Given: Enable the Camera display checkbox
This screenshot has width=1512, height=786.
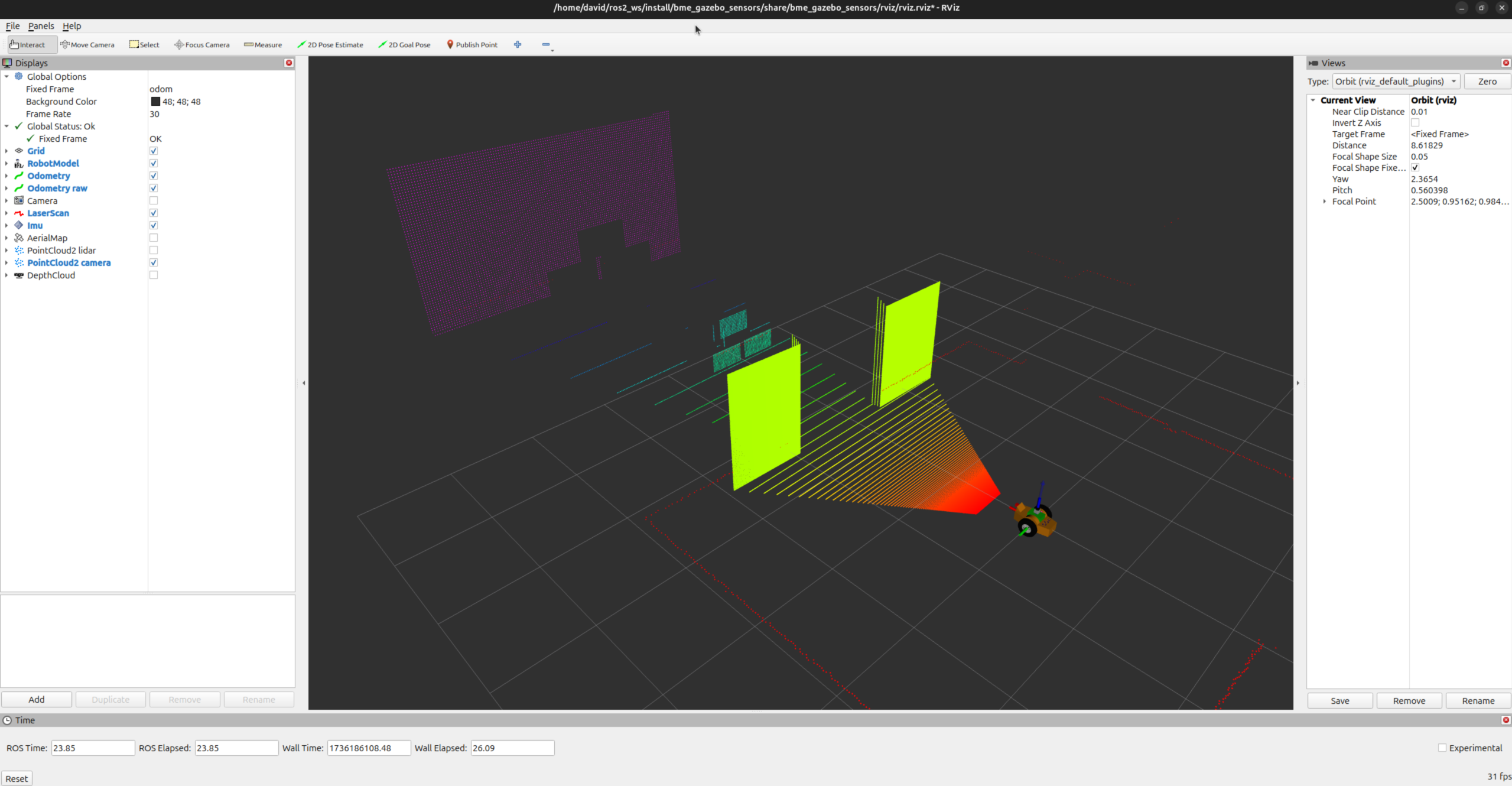Looking at the screenshot, I should click(154, 201).
